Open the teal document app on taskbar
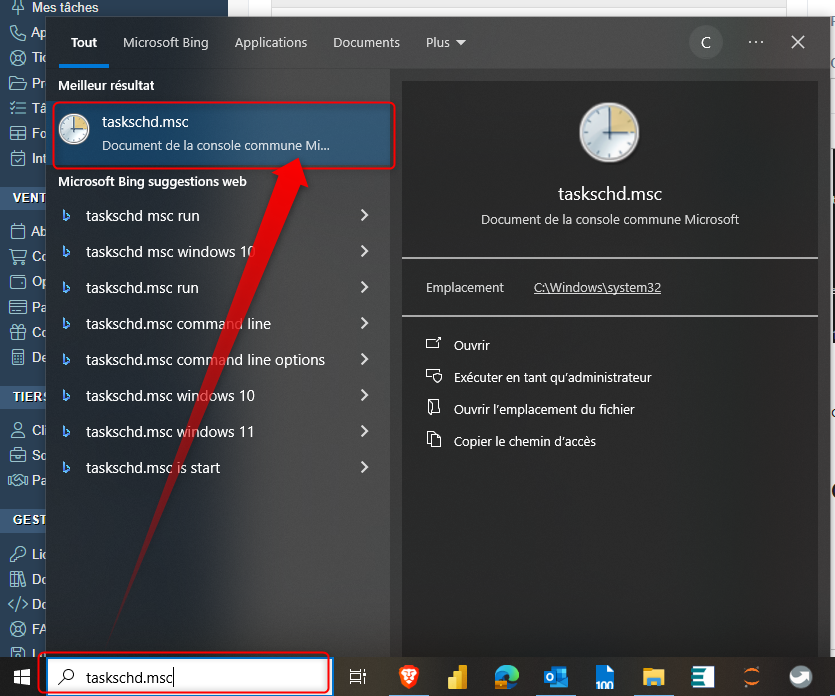This screenshot has width=835, height=696. [702, 677]
